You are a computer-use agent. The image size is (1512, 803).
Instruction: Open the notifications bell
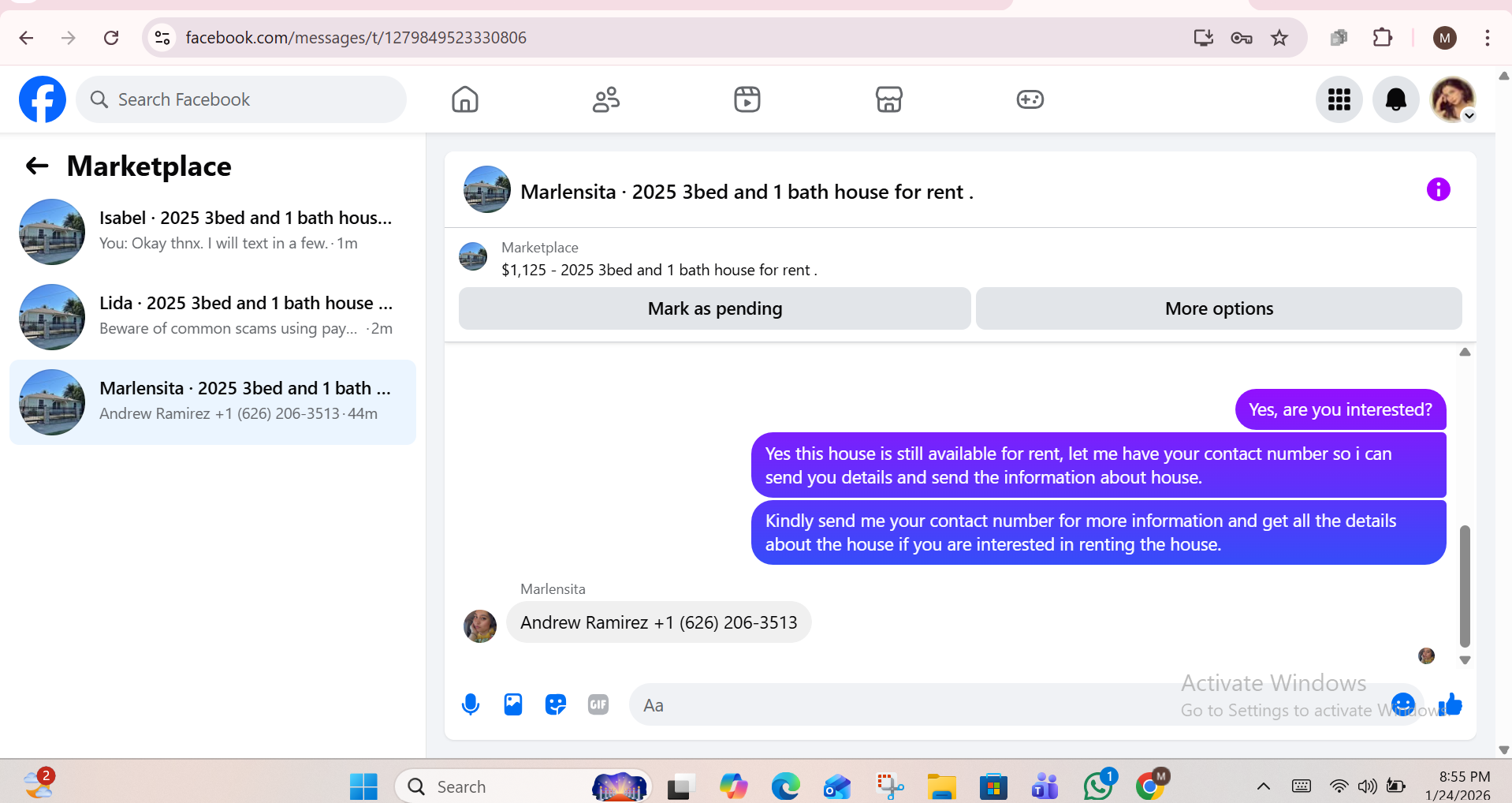[x=1396, y=99]
